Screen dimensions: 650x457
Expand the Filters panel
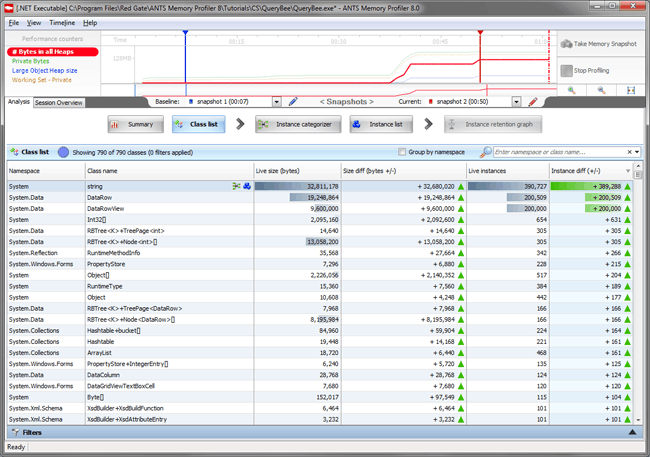(631, 432)
